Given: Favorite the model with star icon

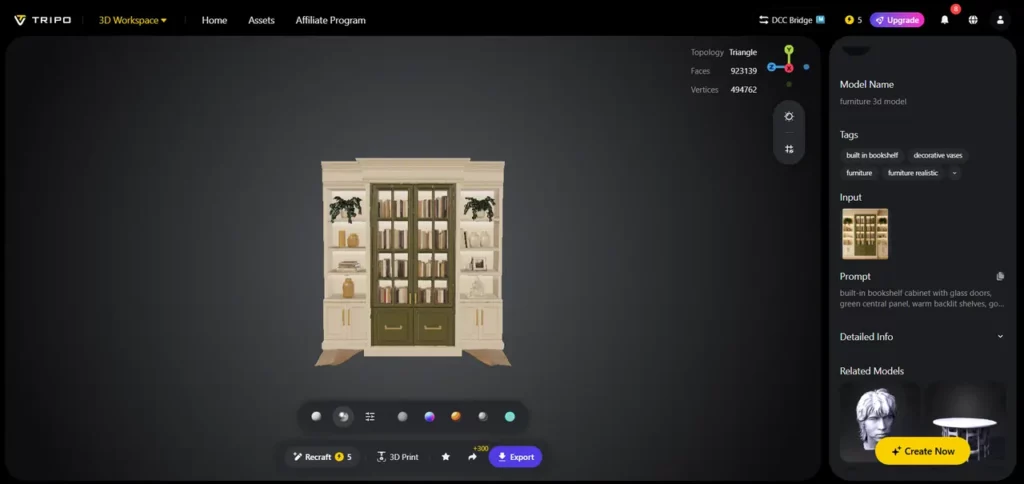Looking at the screenshot, I should click(445, 457).
